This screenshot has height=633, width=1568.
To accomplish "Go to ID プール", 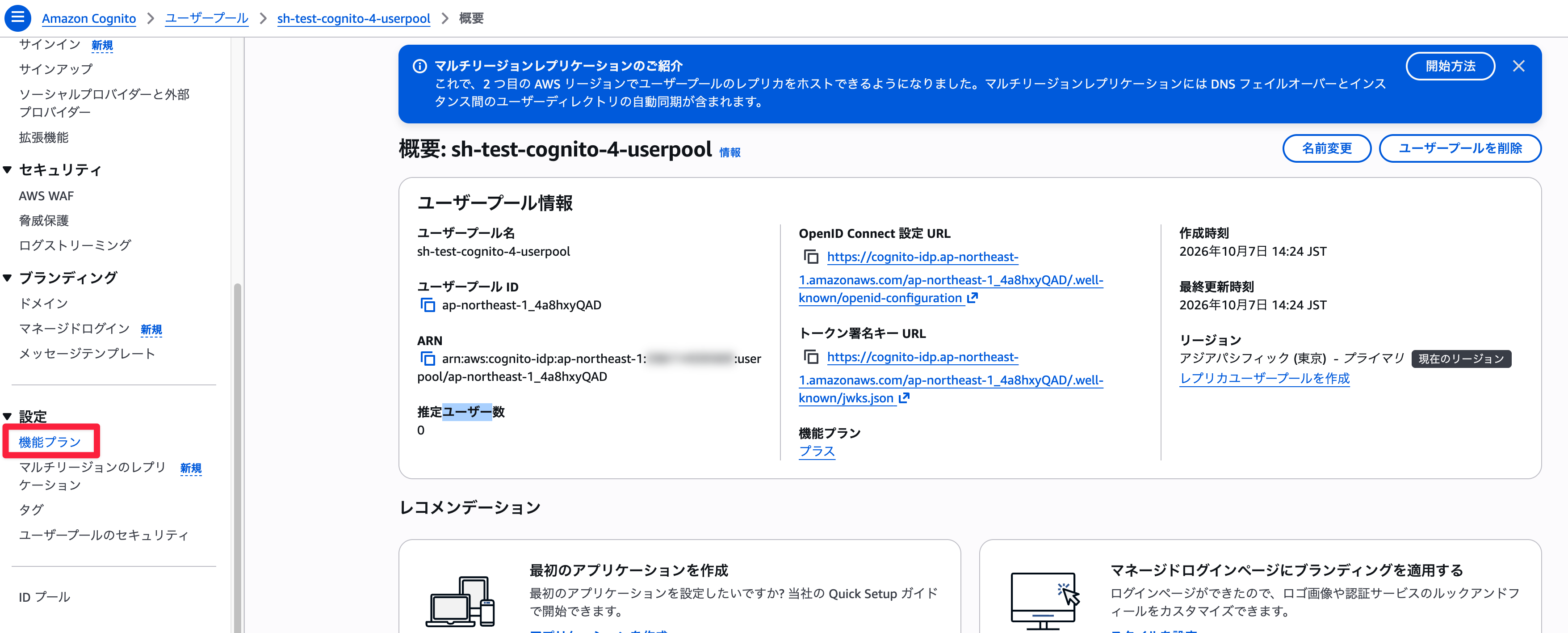I will (x=44, y=597).
